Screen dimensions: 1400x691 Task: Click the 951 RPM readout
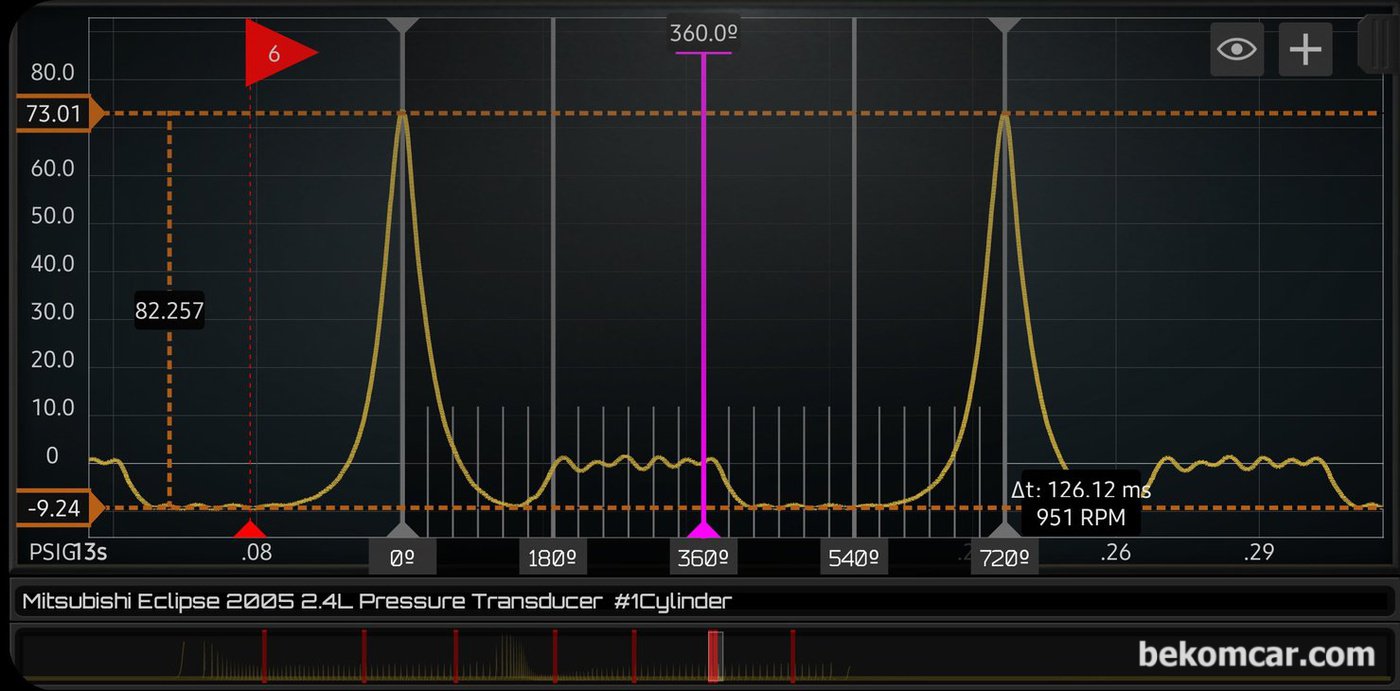(1081, 517)
